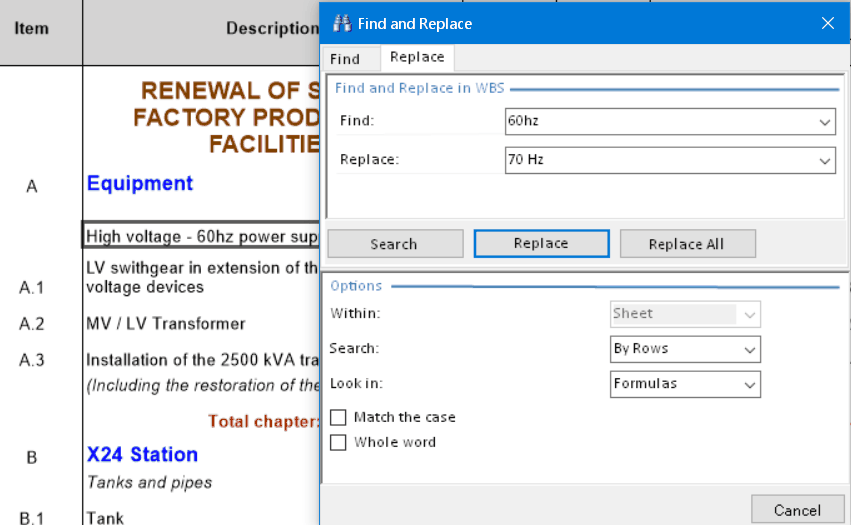Select the Replace tab

tap(417, 58)
